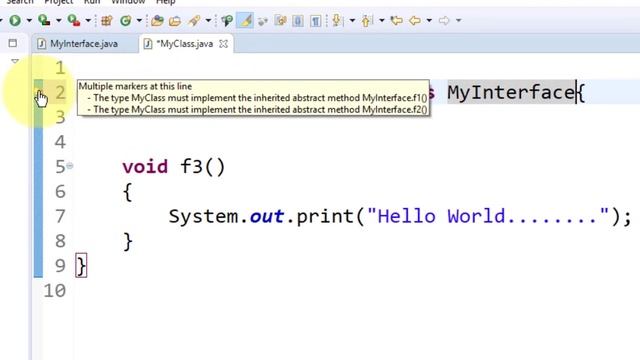Click line number 10 in the ruler

pyautogui.click(x=55, y=291)
